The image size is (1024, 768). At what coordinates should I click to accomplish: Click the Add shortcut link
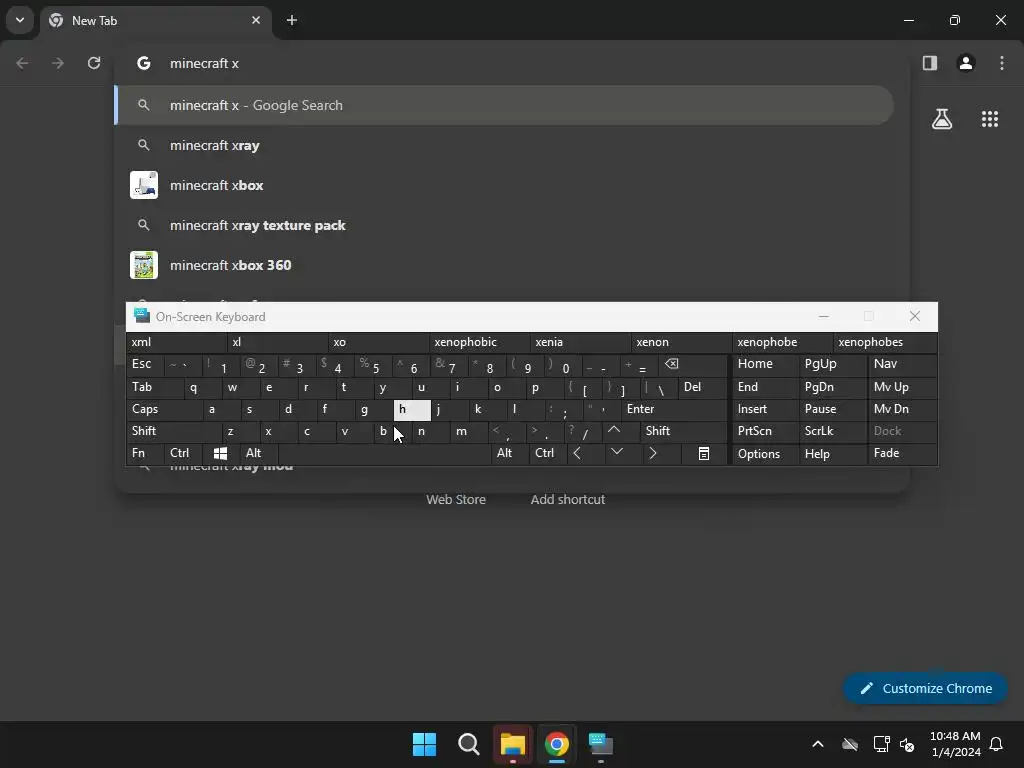(x=568, y=500)
